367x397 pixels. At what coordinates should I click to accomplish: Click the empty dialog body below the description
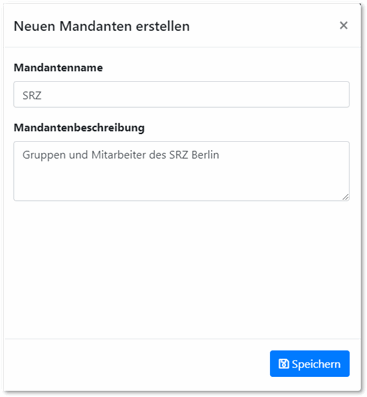pyautogui.click(x=181, y=269)
